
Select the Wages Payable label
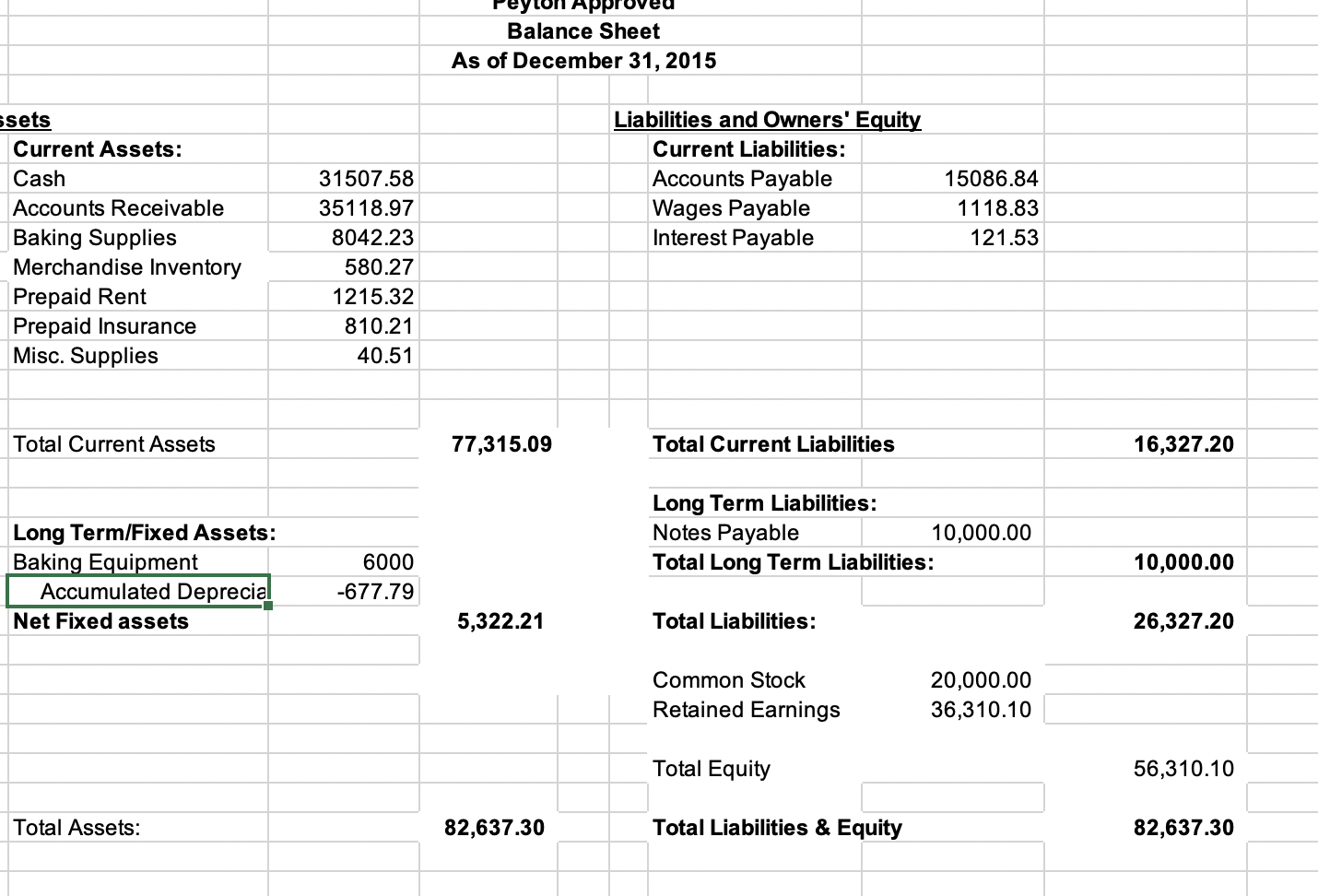(x=732, y=208)
